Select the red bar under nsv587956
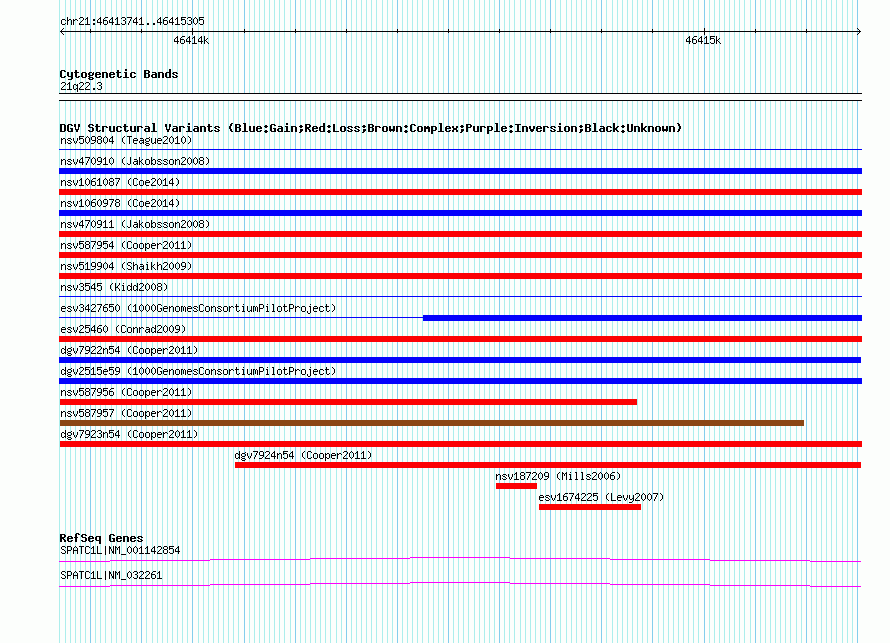Image resolution: width=890 pixels, height=643 pixels. click(348, 402)
